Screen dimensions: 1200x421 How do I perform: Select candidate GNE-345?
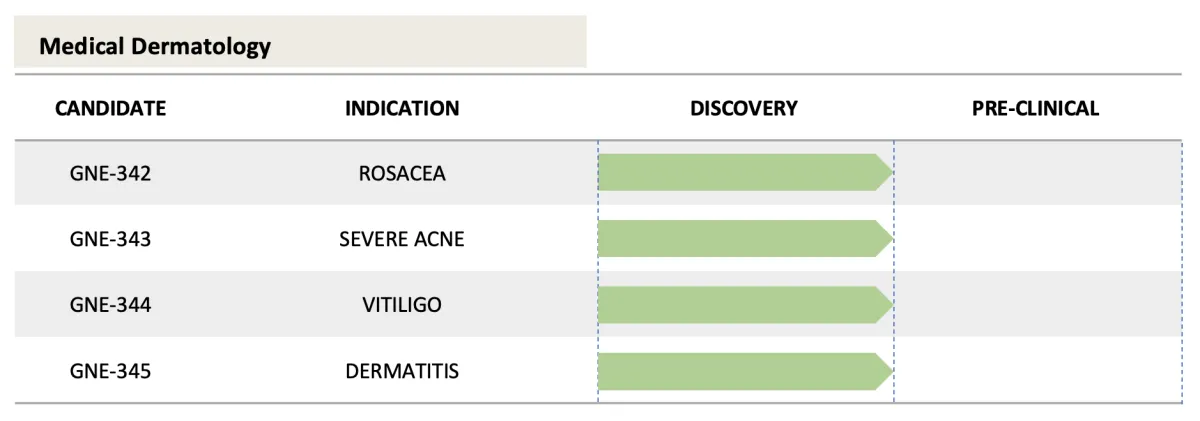[110, 371]
